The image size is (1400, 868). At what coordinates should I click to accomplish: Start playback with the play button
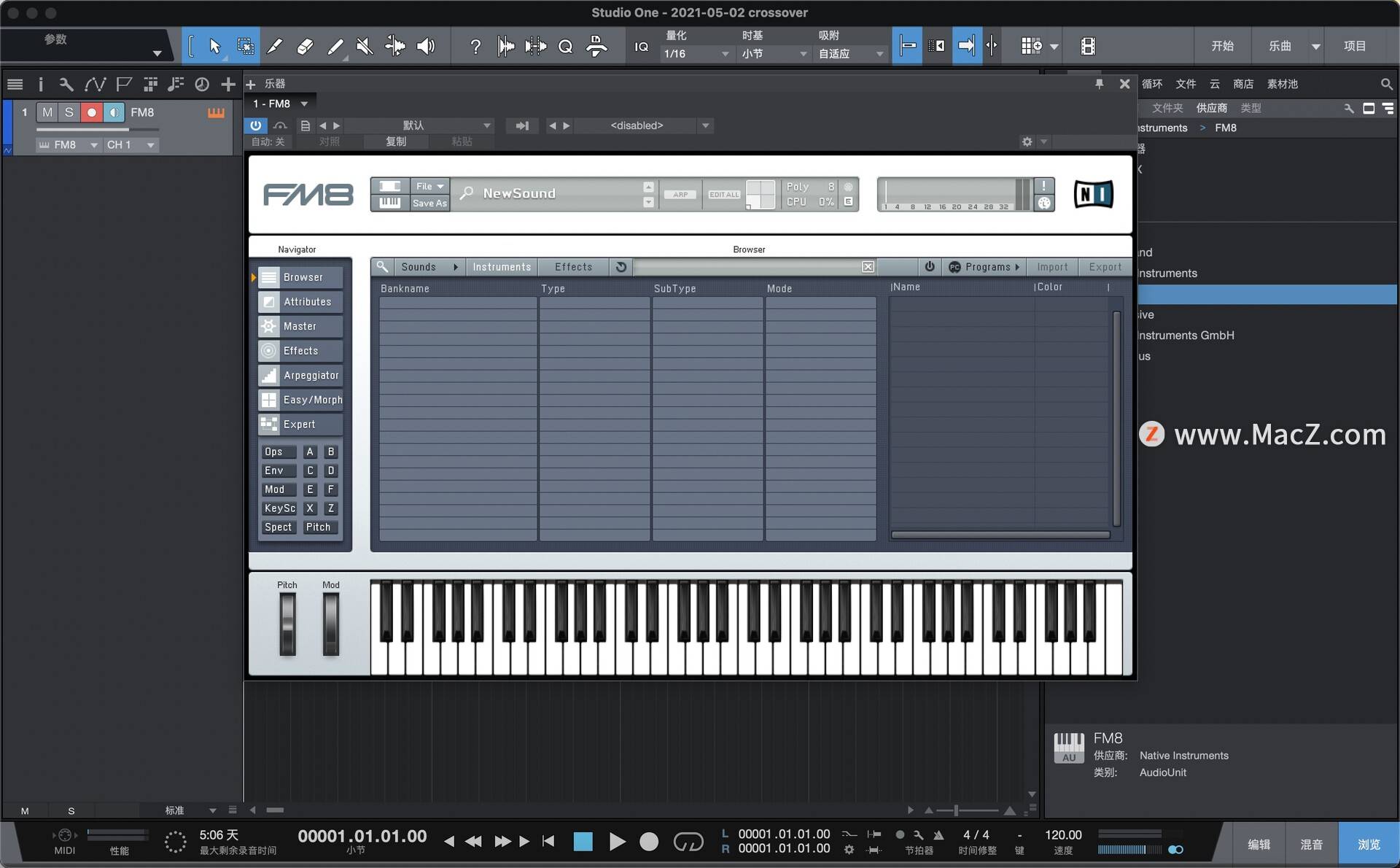click(617, 842)
